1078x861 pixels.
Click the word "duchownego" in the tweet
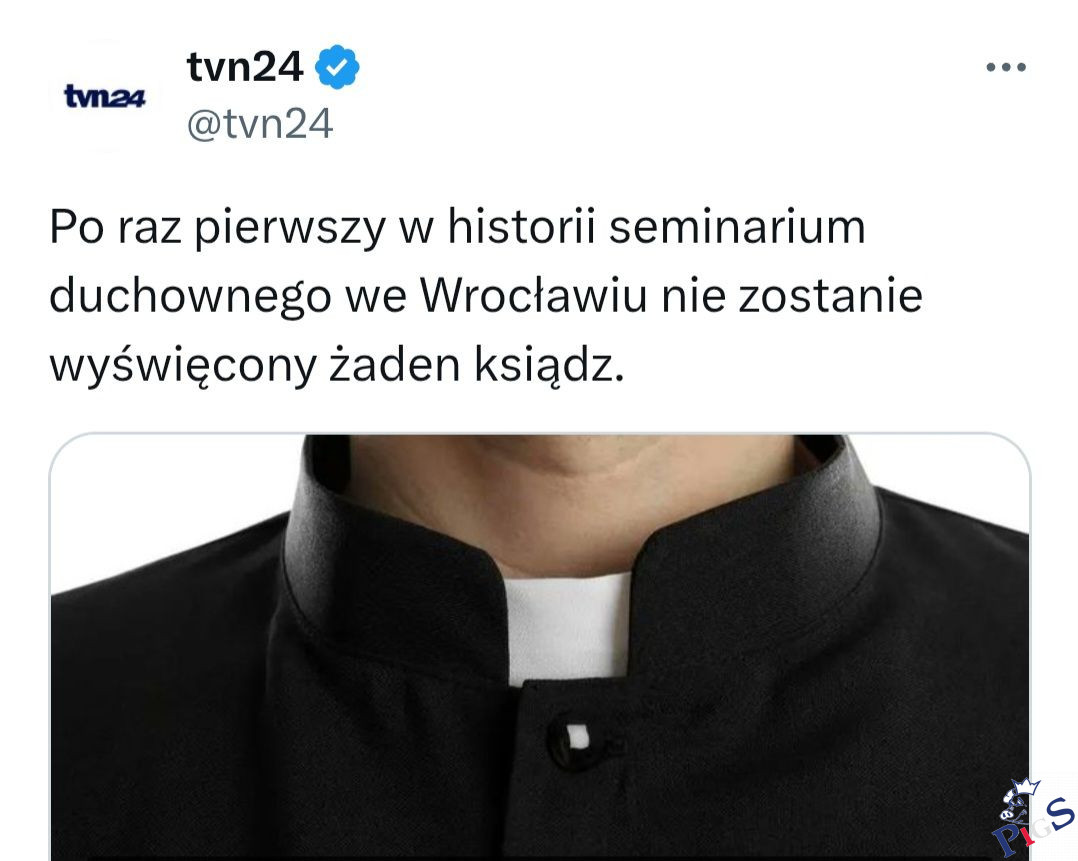[190, 296]
